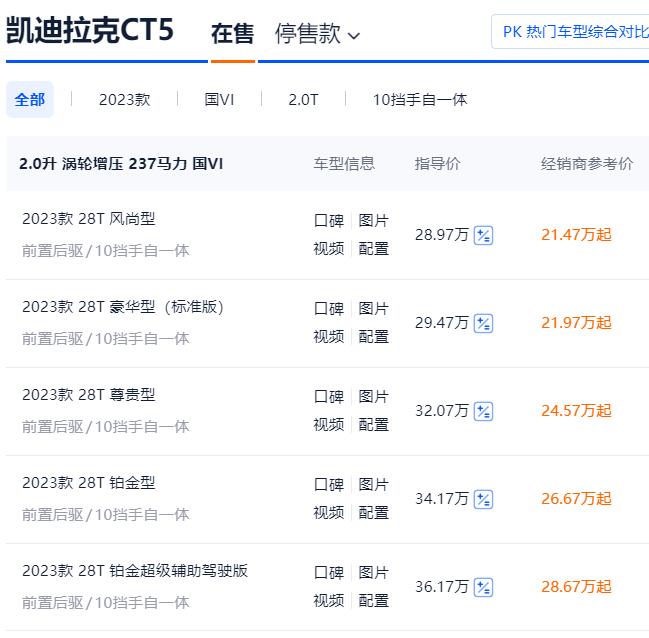Open 2023款 28T 风尚型 model link
Image resolution: width=649 pixels, height=638 pixels.
click(89, 219)
